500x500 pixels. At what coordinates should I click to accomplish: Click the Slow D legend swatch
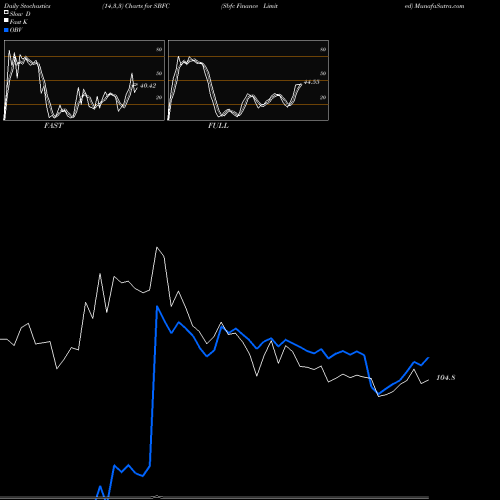(6, 13)
